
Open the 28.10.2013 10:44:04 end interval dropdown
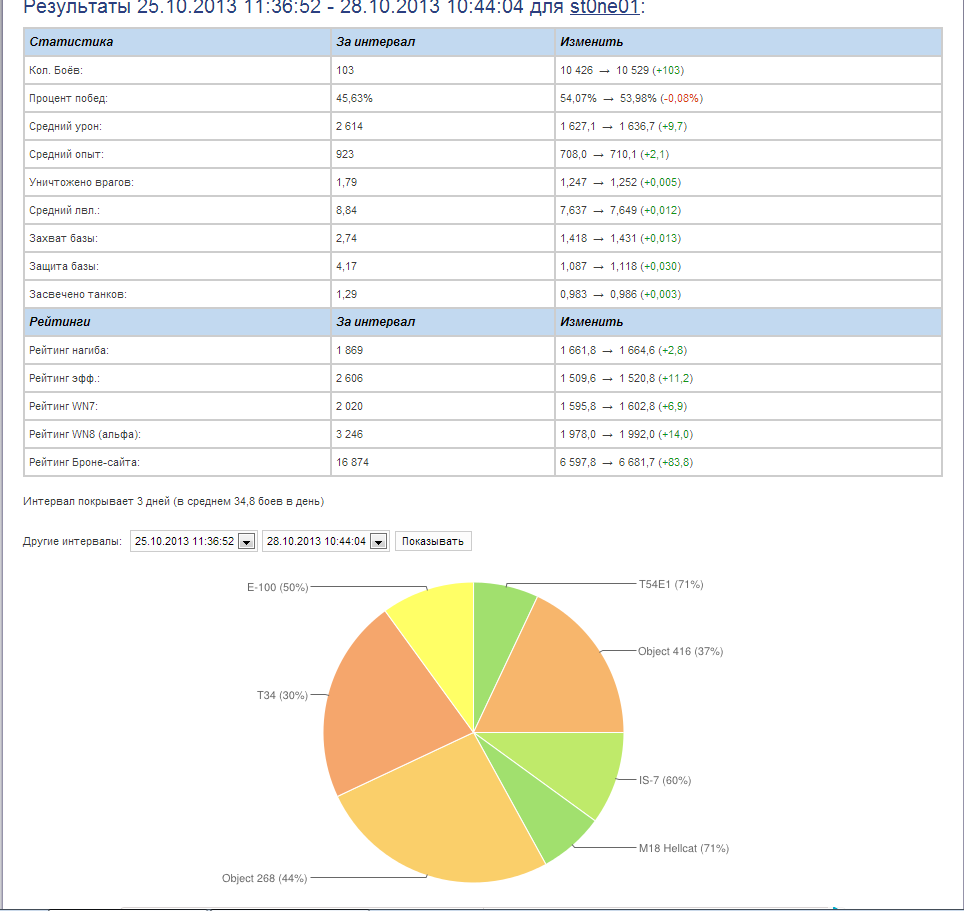[x=324, y=541]
